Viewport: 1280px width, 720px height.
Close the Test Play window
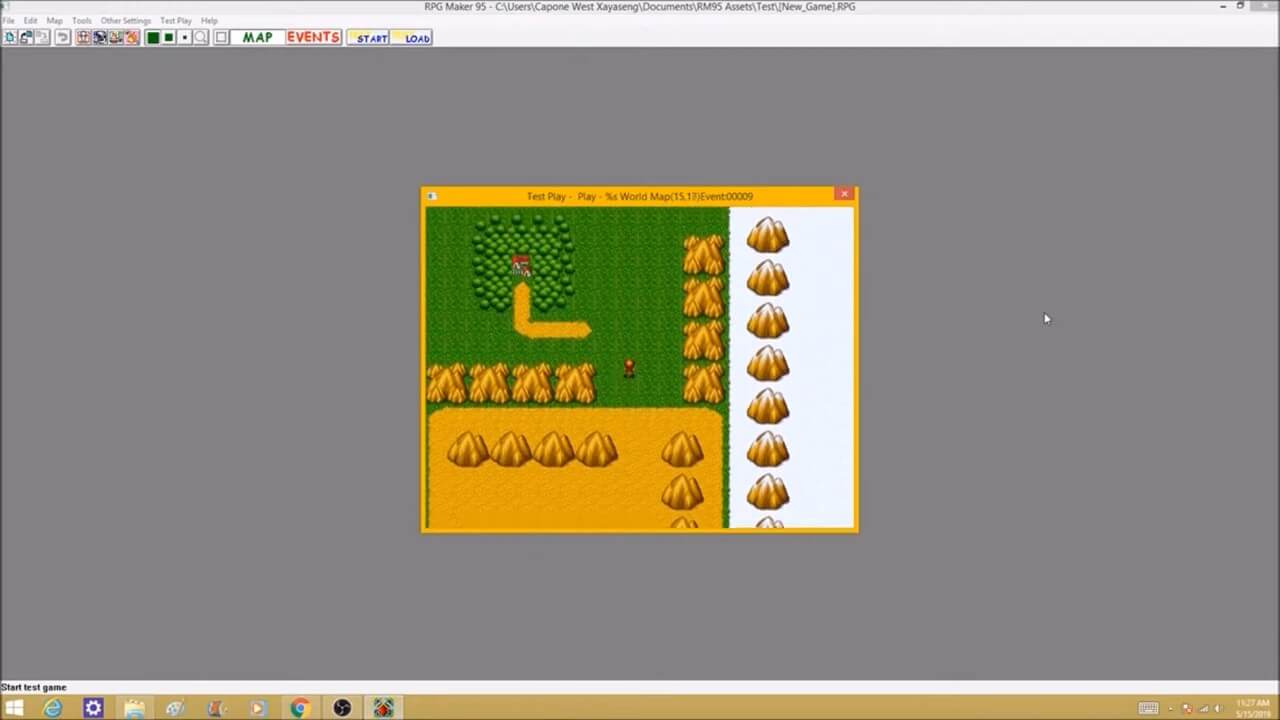(x=845, y=194)
